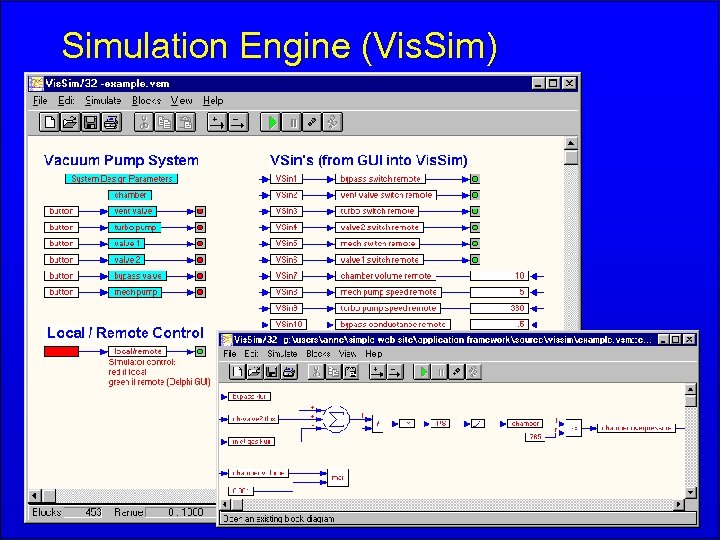Click Open folder icon in front window toolbar
720x540 pixels.
pyautogui.click(x=254, y=371)
